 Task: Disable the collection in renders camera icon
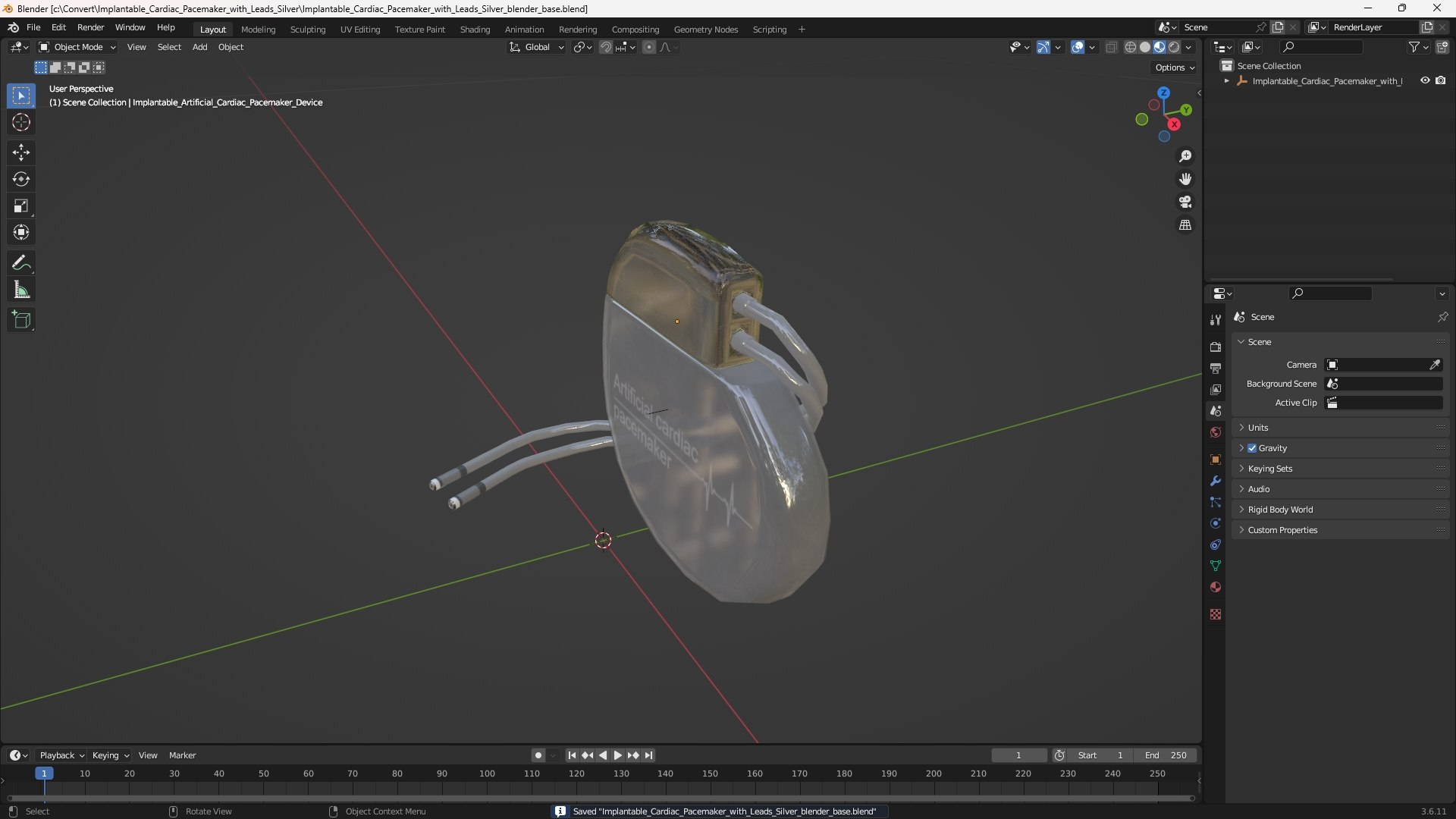tap(1441, 80)
